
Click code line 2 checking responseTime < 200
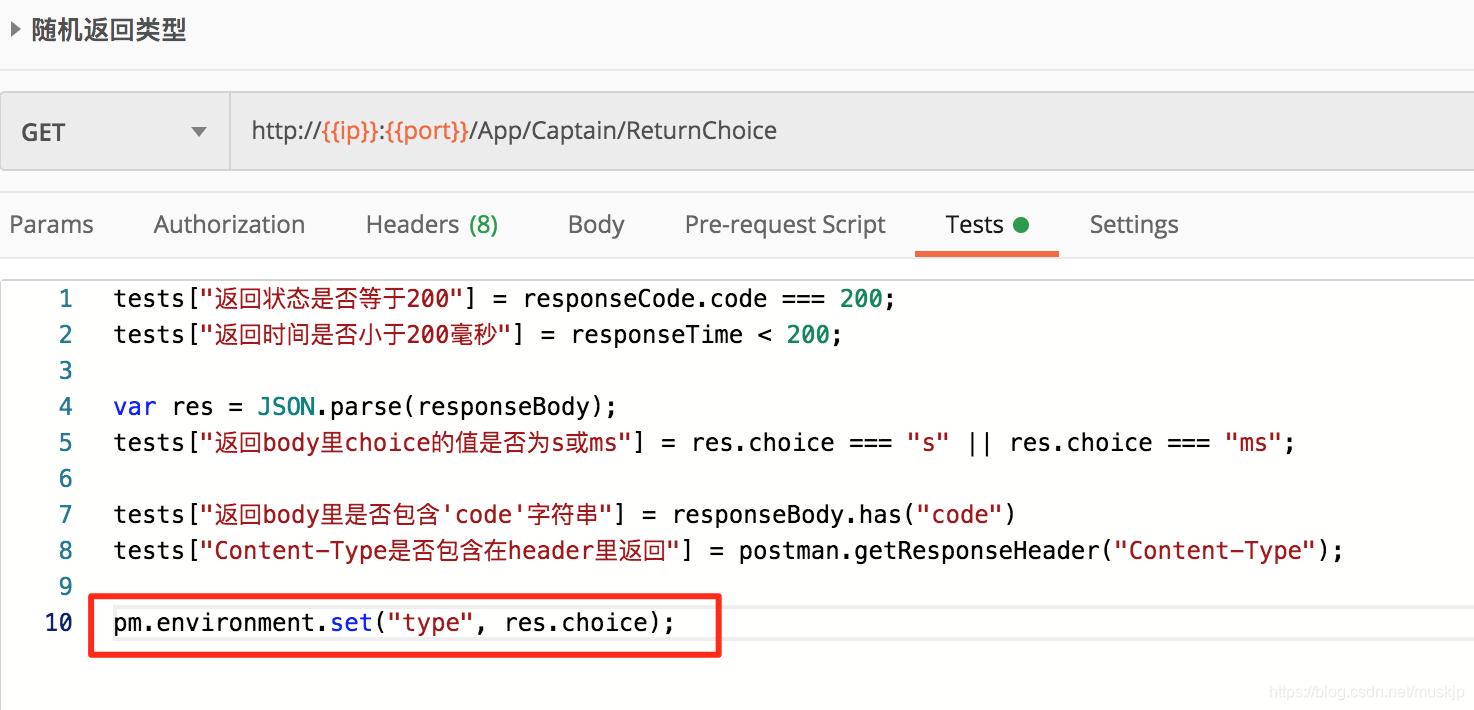click(478, 335)
